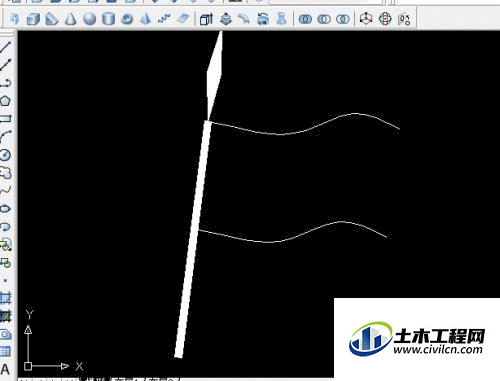Pick the Revision Cloud tool

click(6, 173)
